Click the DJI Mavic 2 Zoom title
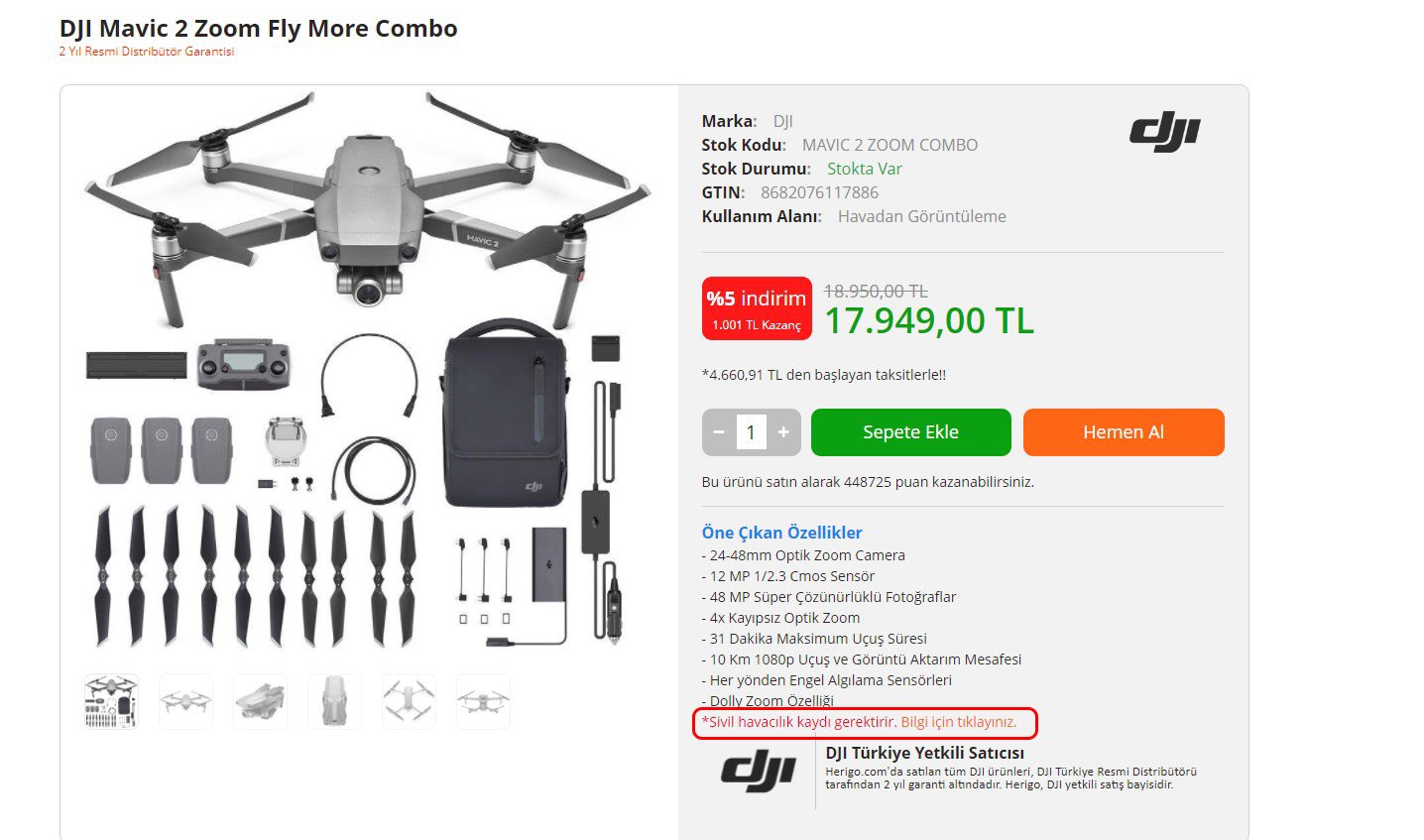The width and height of the screenshot is (1424, 840). (258, 29)
